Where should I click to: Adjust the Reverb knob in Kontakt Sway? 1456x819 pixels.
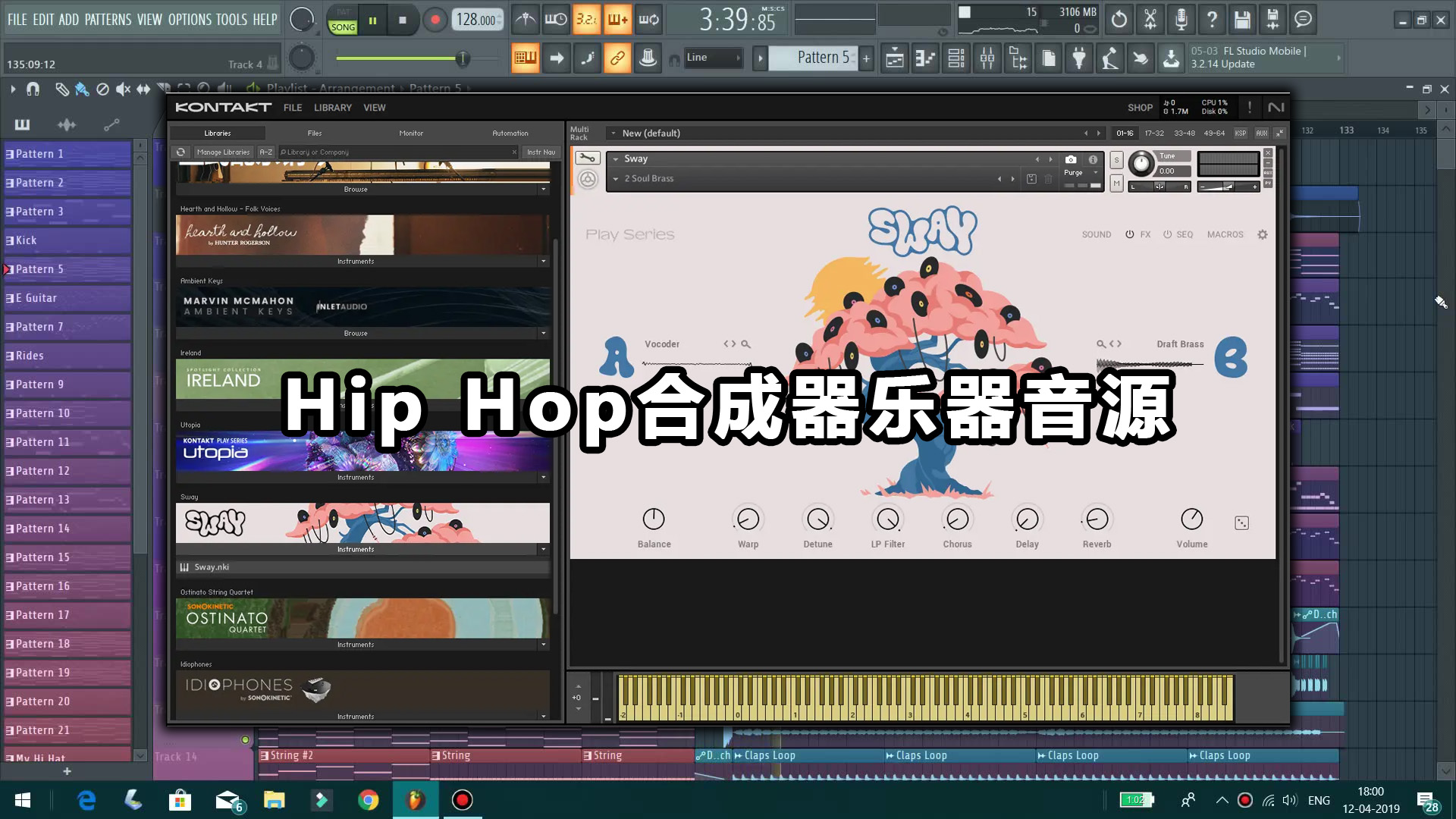[1096, 519]
